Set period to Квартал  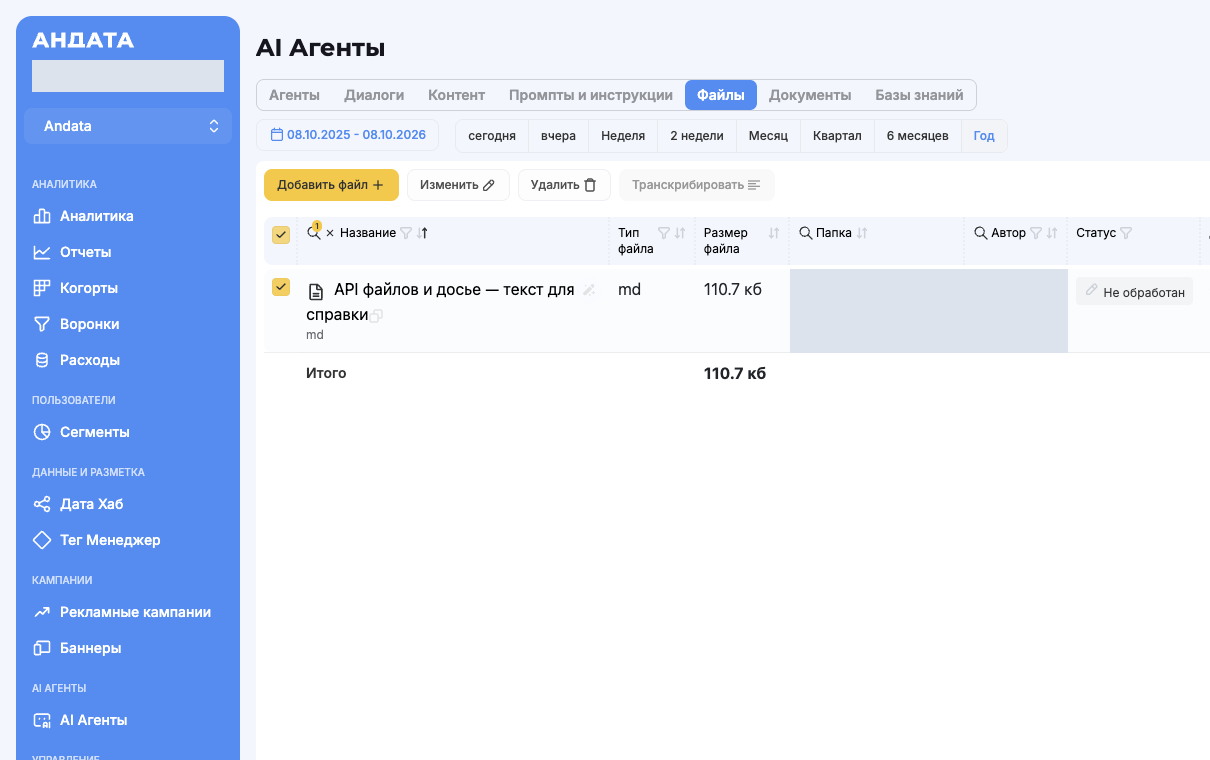point(837,136)
